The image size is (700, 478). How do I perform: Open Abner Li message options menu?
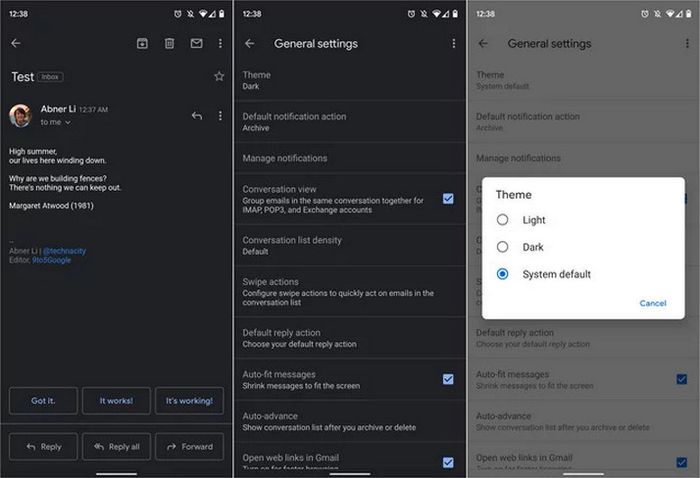pos(220,116)
